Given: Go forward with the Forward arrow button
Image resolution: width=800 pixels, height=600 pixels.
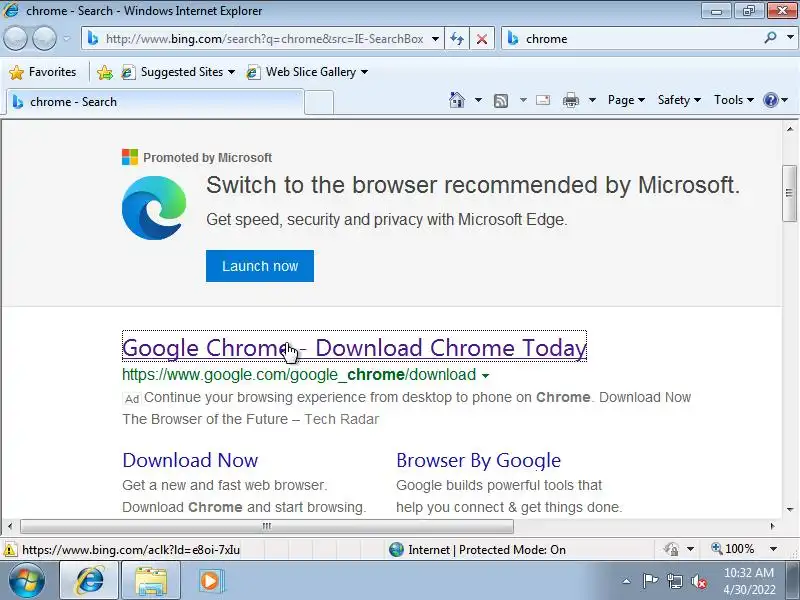Looking at the screenshot, I should click(45, 38).
